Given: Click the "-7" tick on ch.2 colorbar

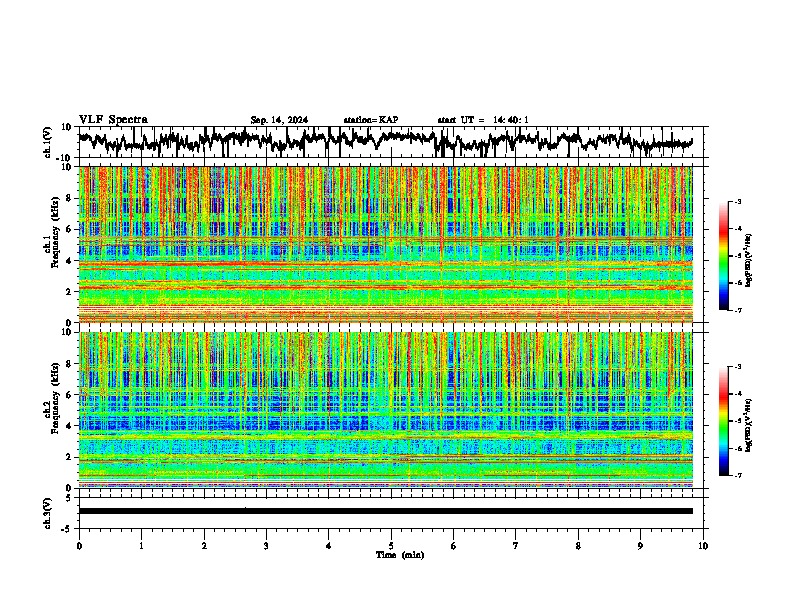Looking at the screenshot, I should coord(737,475).
